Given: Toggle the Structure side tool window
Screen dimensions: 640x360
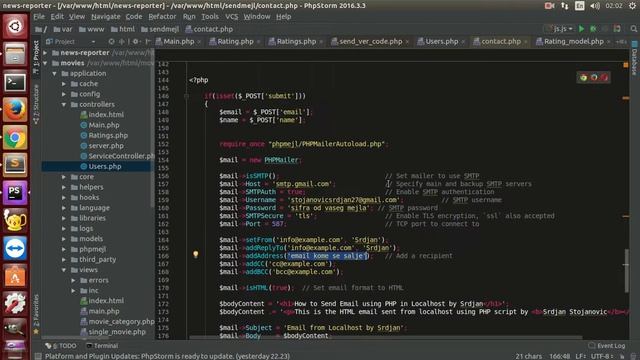Looking at the screenshot, I should pos(36,104).
